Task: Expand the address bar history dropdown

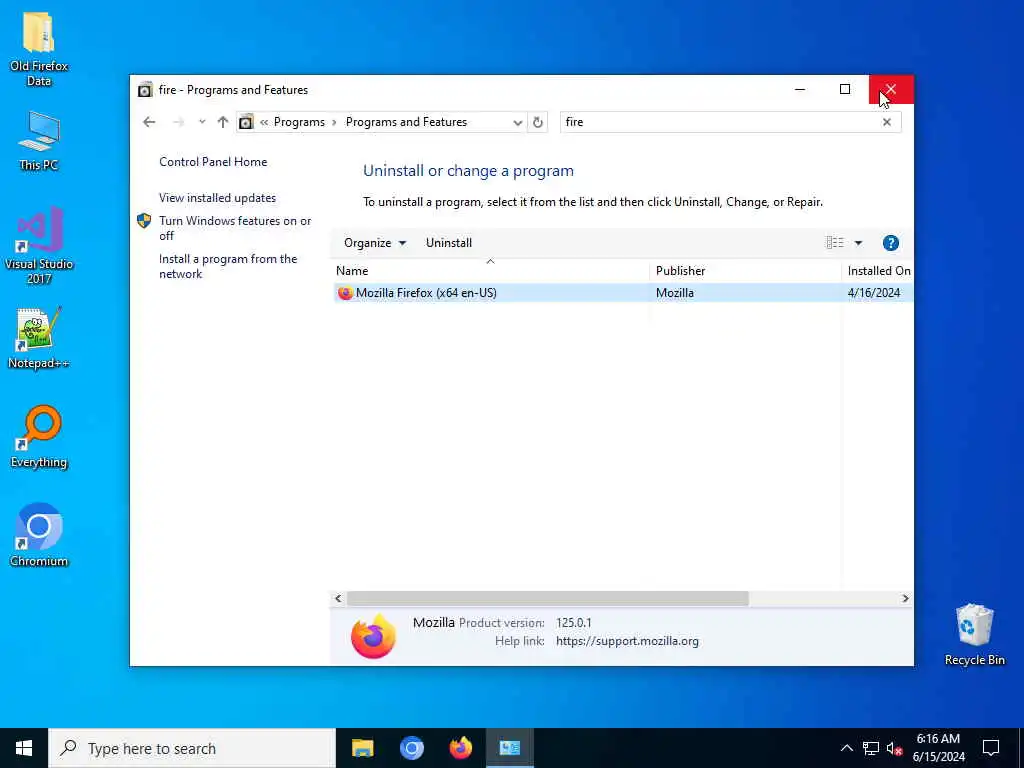Action: [x=517, y=122]
